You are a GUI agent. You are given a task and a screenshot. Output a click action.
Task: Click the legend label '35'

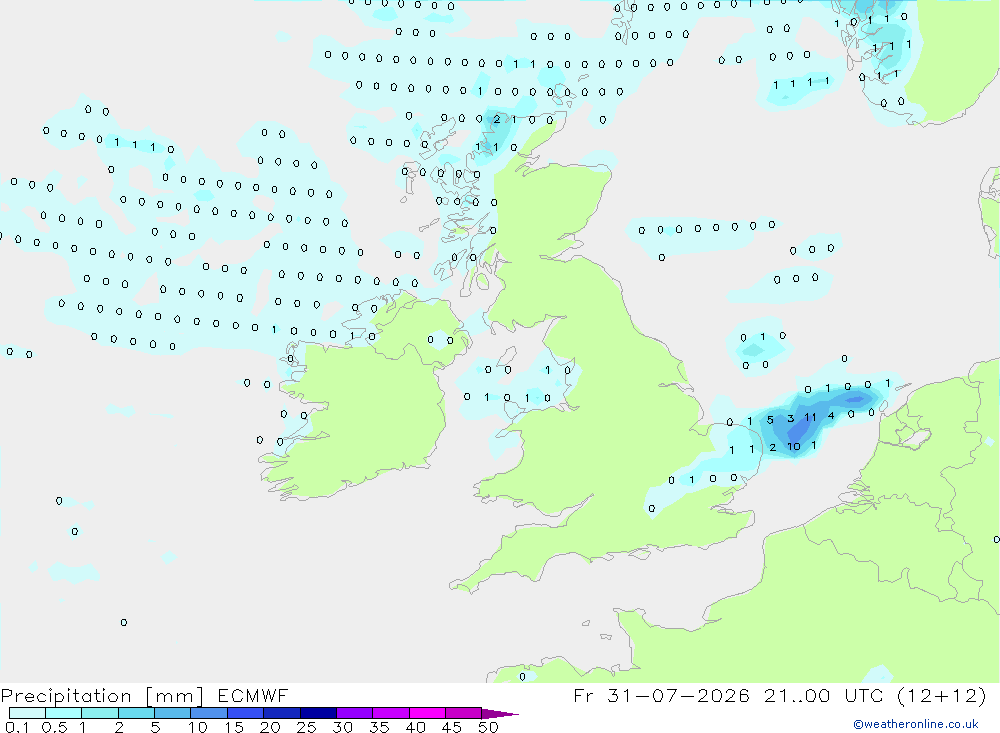point(379,727)
